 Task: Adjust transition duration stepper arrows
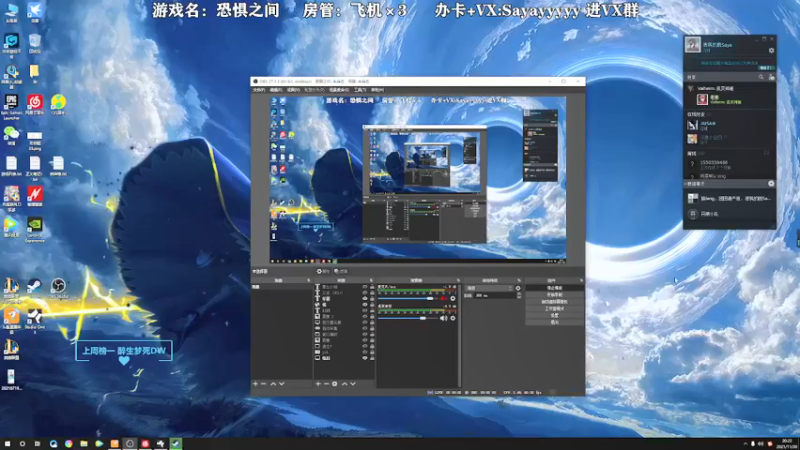point(518,295)
